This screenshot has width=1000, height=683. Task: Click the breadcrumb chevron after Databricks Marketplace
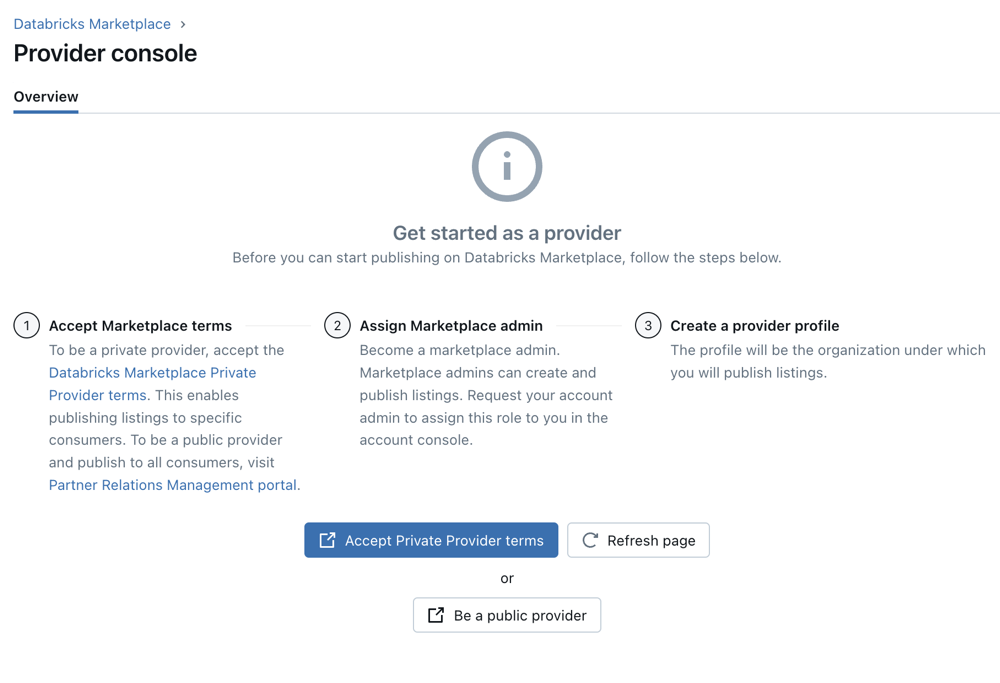[185, 23]
